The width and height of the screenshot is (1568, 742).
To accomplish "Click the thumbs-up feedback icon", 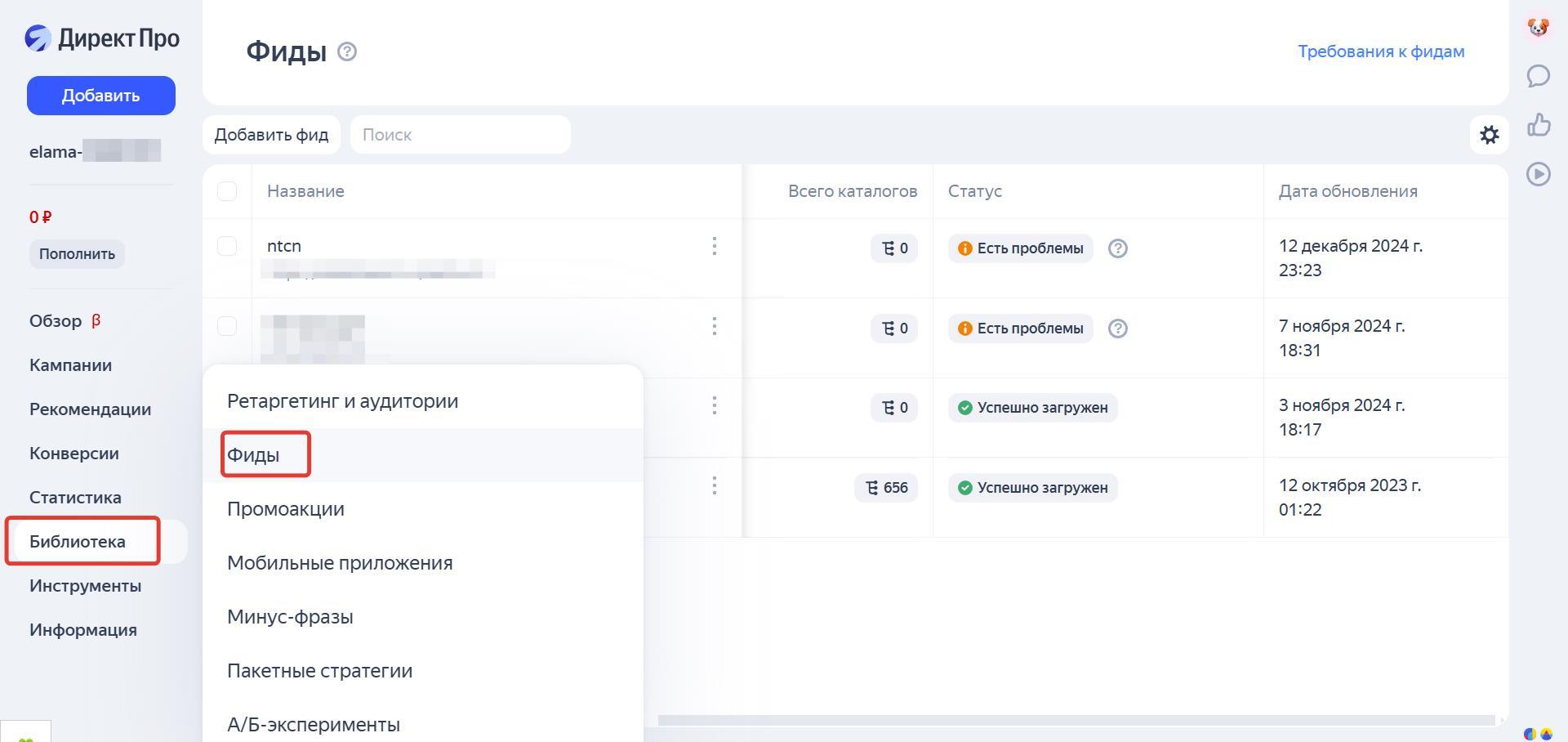I will point(1539,125).
